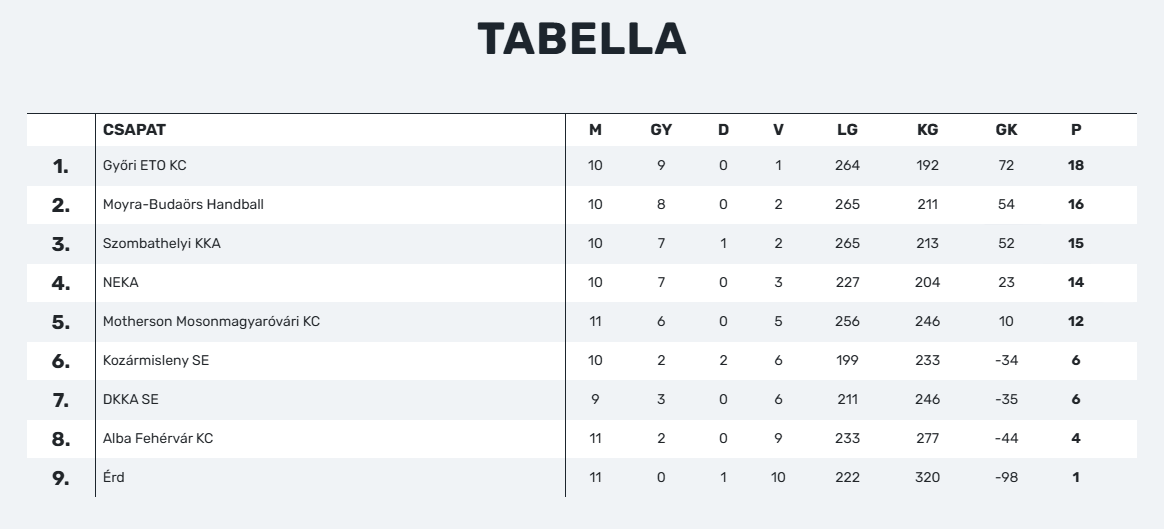Select Szombathelyi KKA in the standings
The height and width of the screenshot is (529, 1164).
pos(161,243)
